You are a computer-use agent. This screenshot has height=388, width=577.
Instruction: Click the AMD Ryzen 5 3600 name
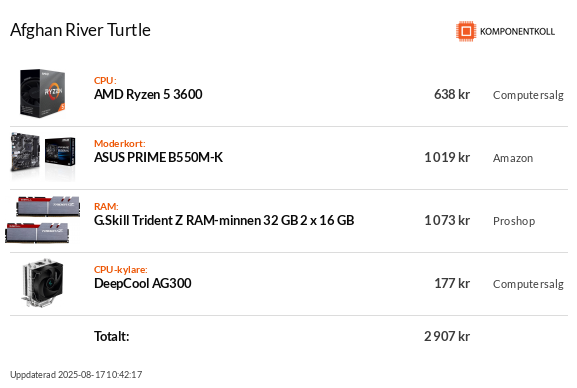click(x=148, y=95)
